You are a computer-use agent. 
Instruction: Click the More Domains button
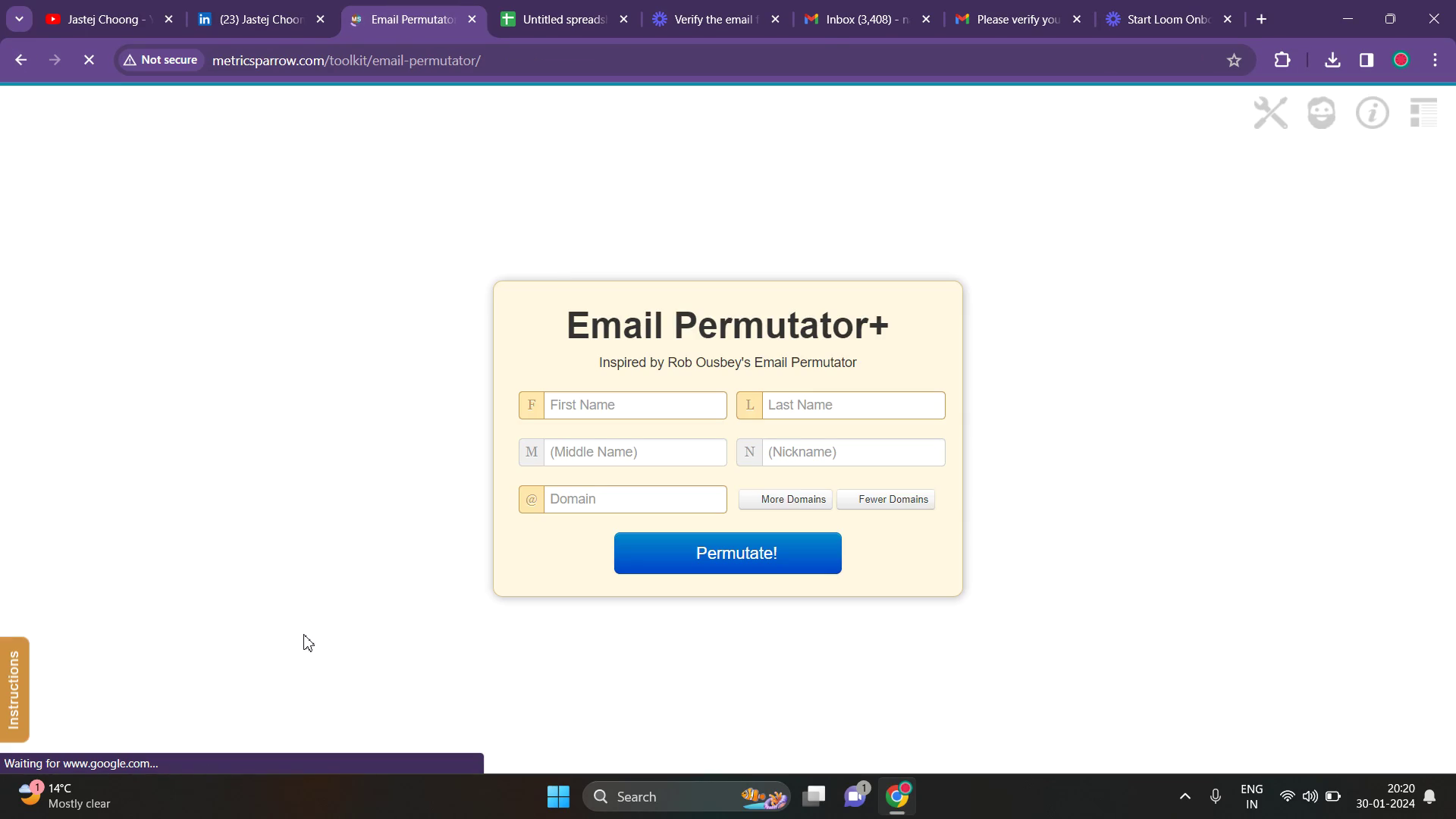coord(786,500)
